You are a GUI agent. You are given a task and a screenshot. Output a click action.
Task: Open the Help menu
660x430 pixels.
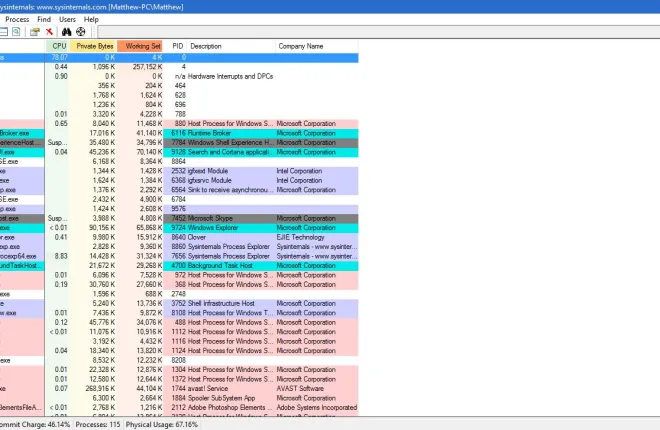[x=91, y=19]
